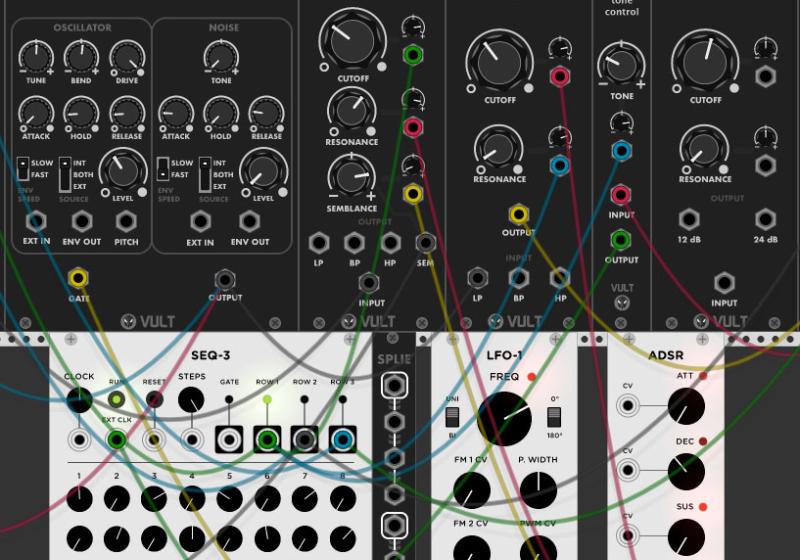Click the ADSR ATT knob
Image resolution: width=800 pixels, height=560 pixels.
coord(685,407)
